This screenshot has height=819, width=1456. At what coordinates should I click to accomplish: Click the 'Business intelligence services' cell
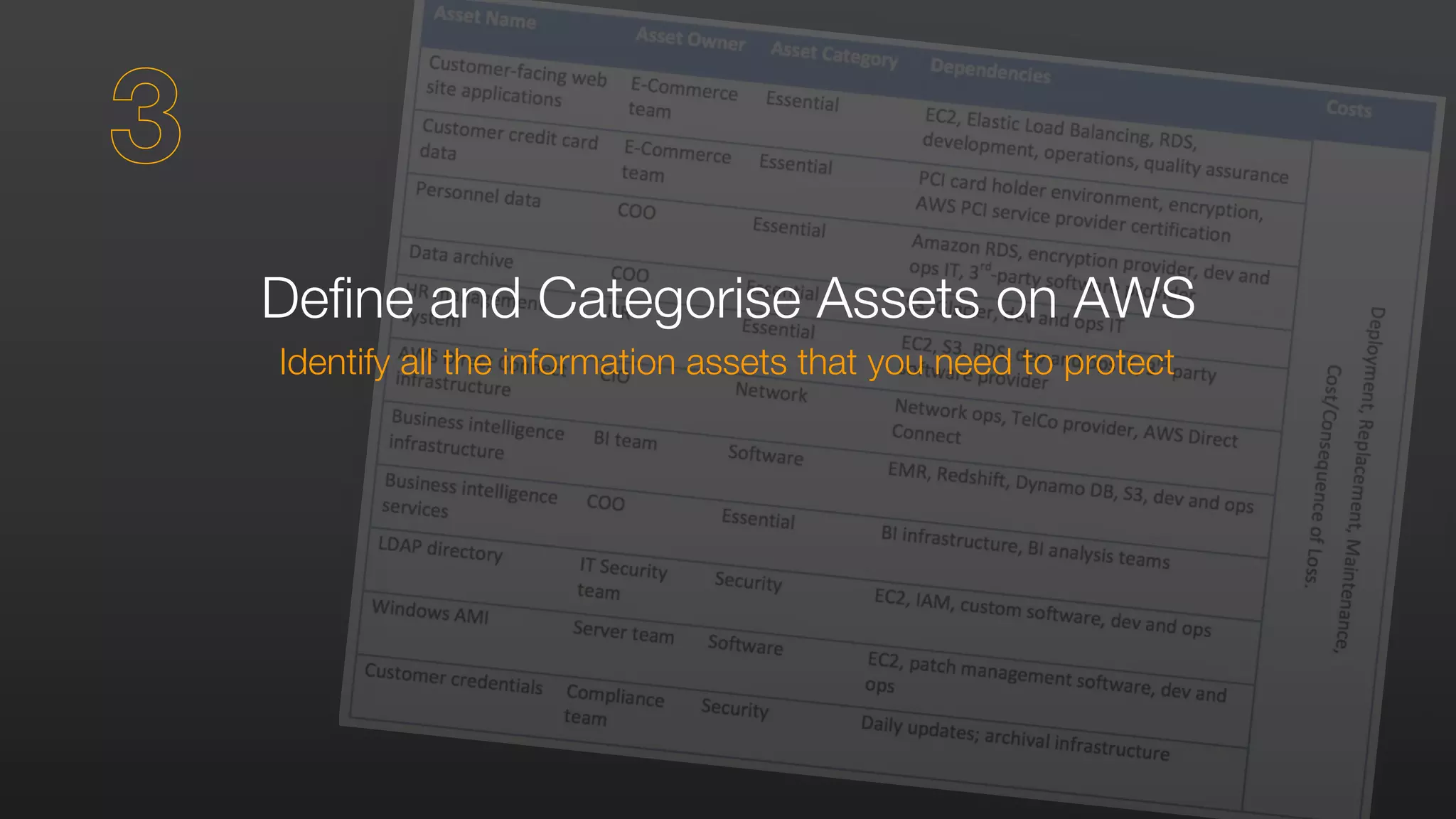(x=470, y=496)
